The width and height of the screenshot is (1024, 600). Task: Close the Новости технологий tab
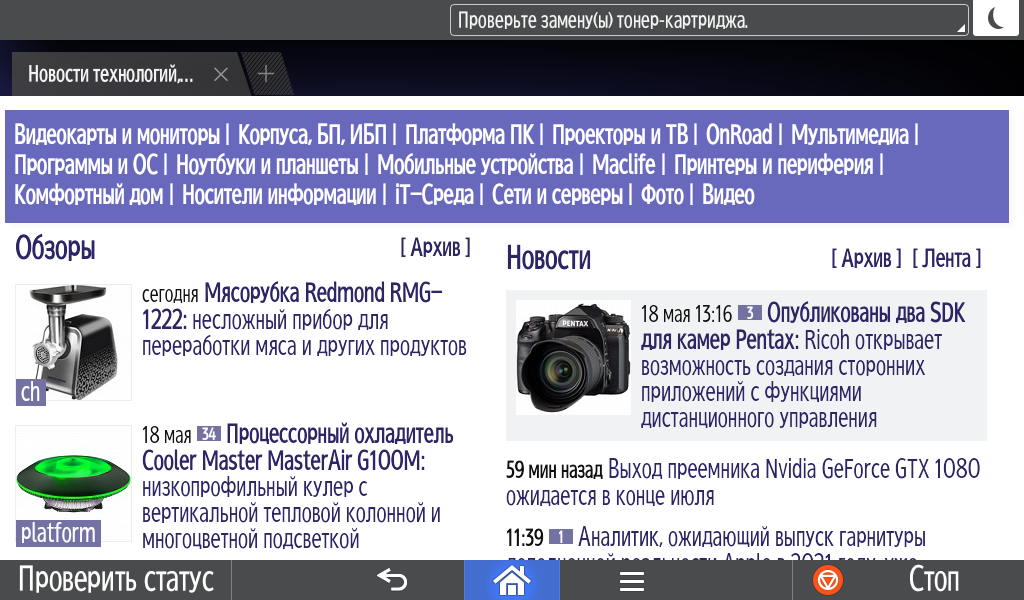pos(221,74)
